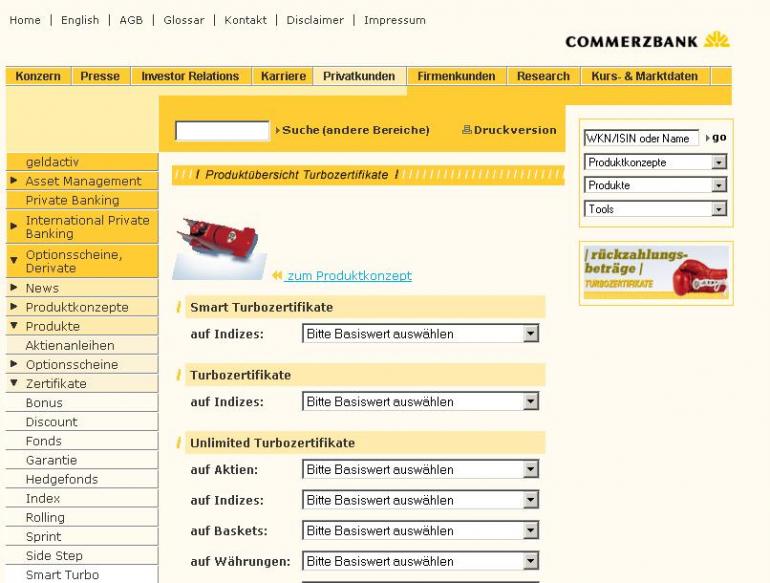Open the auf Währungen Basiswert dropdown
This screenshot has height=583, width=770.
tap(420, 561)
